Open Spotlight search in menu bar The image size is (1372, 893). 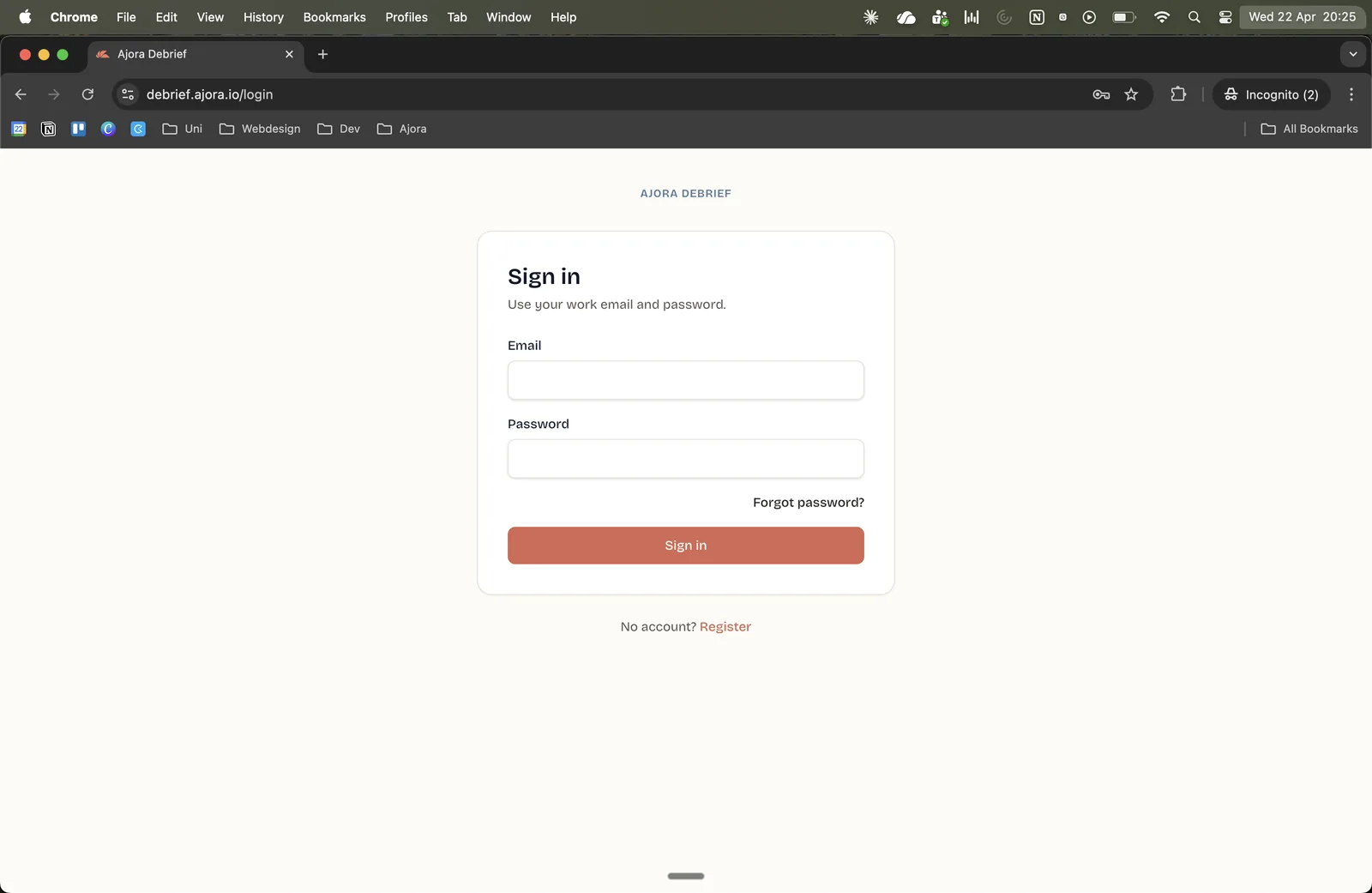tap(1194, 17)
